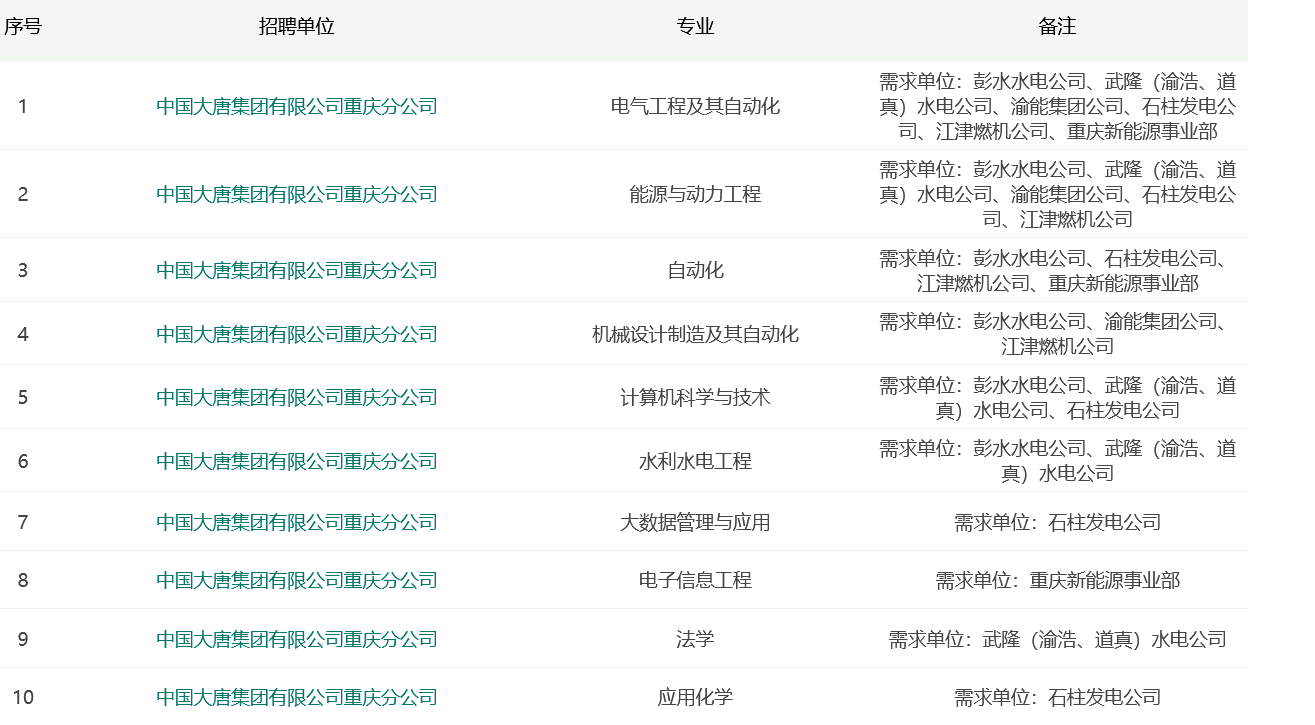Screen dimensions: 1315x725
Task: Click the 应用化学 major cell
Action: point(695,697)
